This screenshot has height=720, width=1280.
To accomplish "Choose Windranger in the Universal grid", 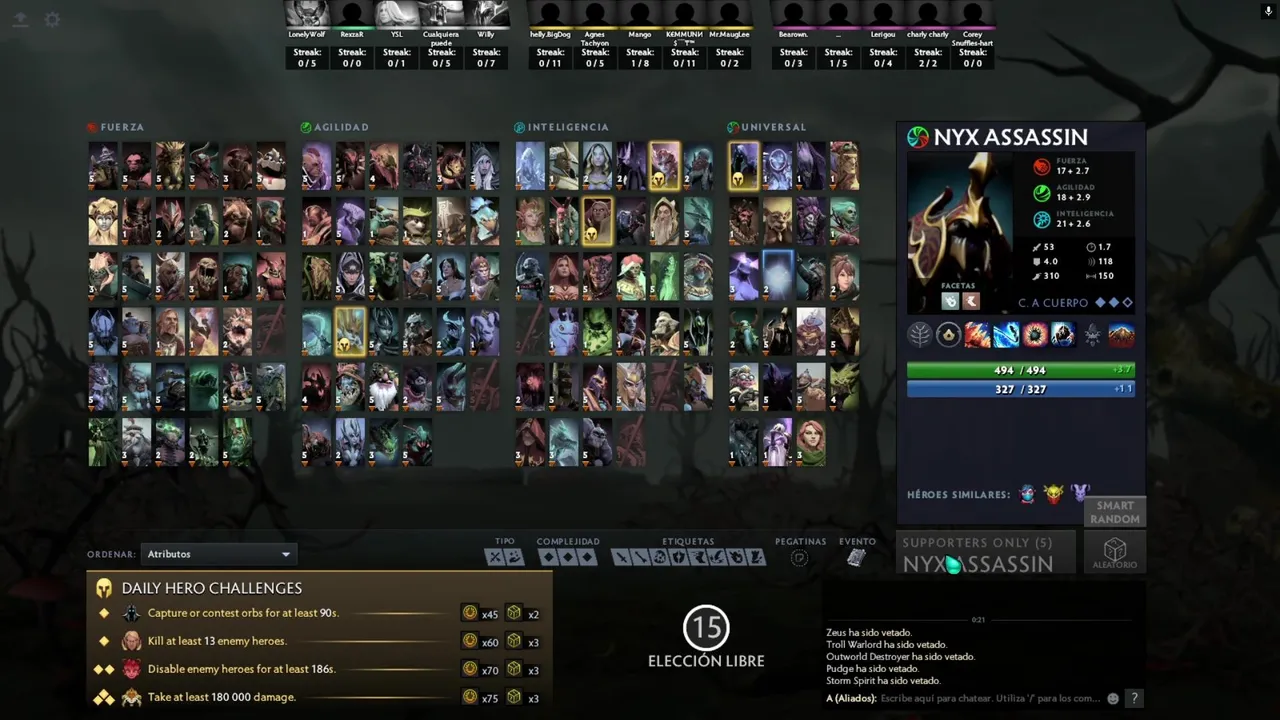I will [x=811, y=442].
